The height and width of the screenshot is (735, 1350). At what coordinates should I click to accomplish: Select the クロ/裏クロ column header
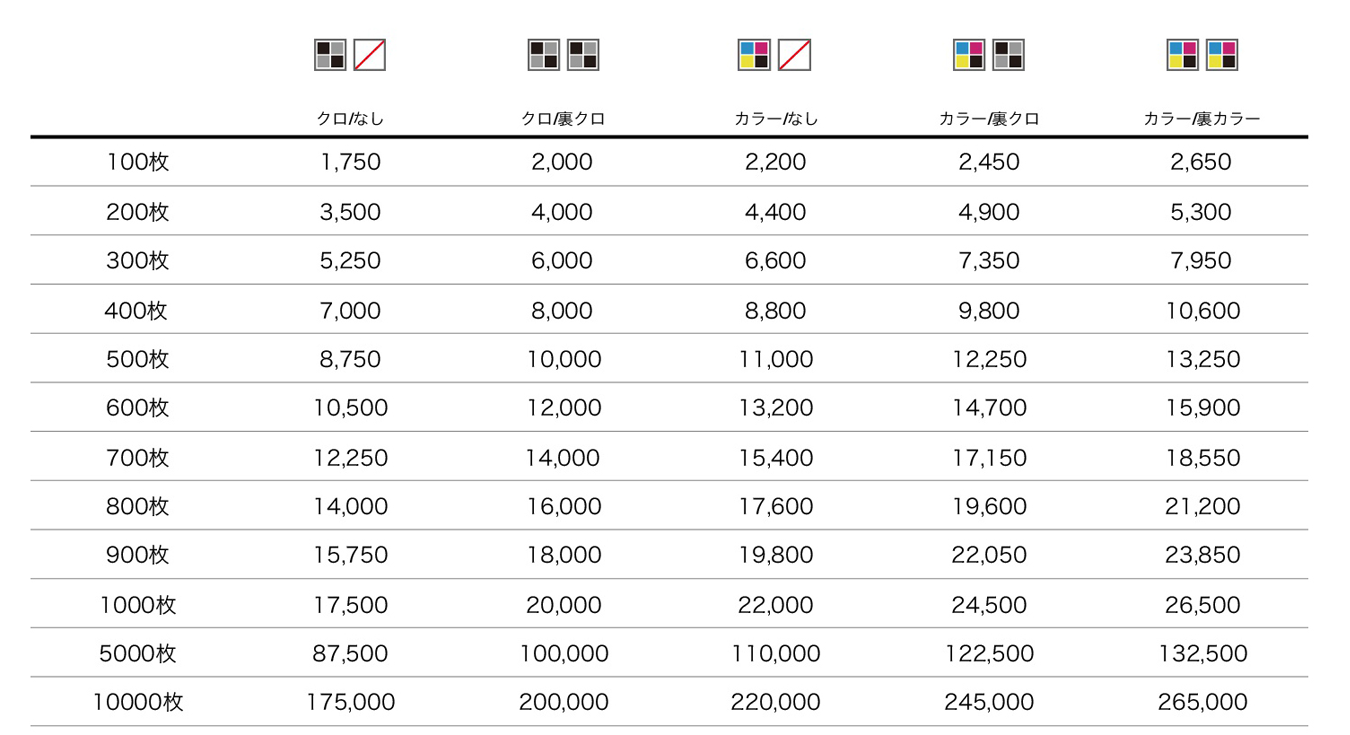[563, 119]
